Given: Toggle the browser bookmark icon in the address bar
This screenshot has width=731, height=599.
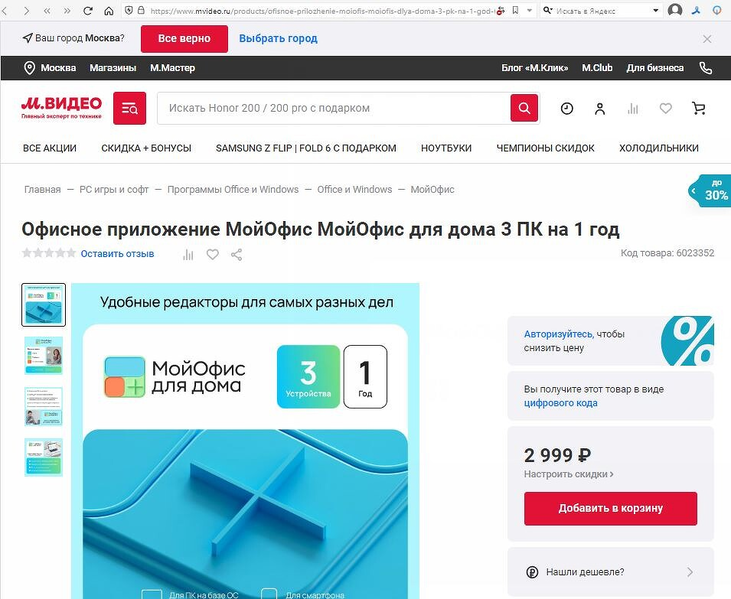Looking at the screenshot, I should click(515, 10).
